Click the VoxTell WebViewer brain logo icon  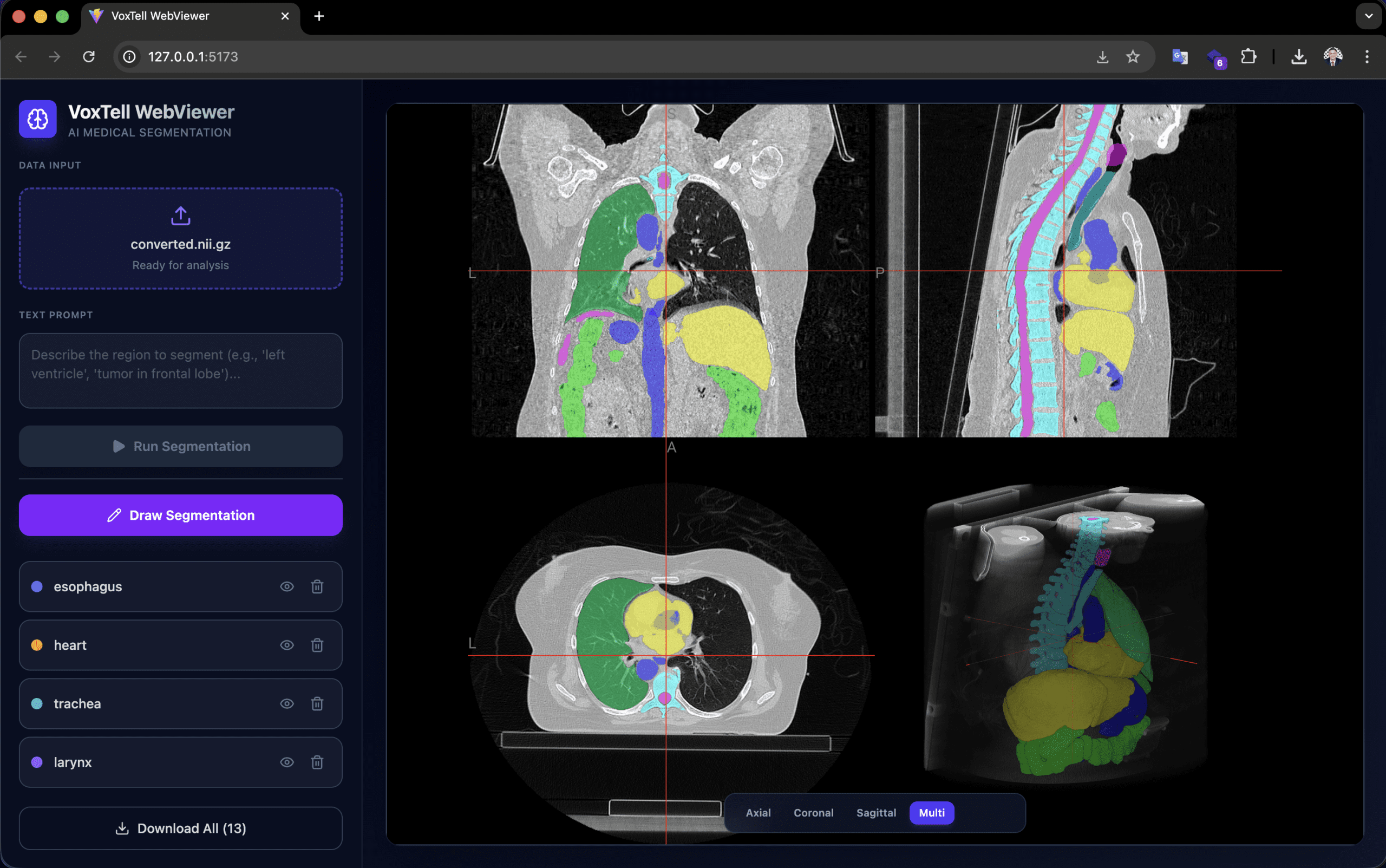[37, 119]
